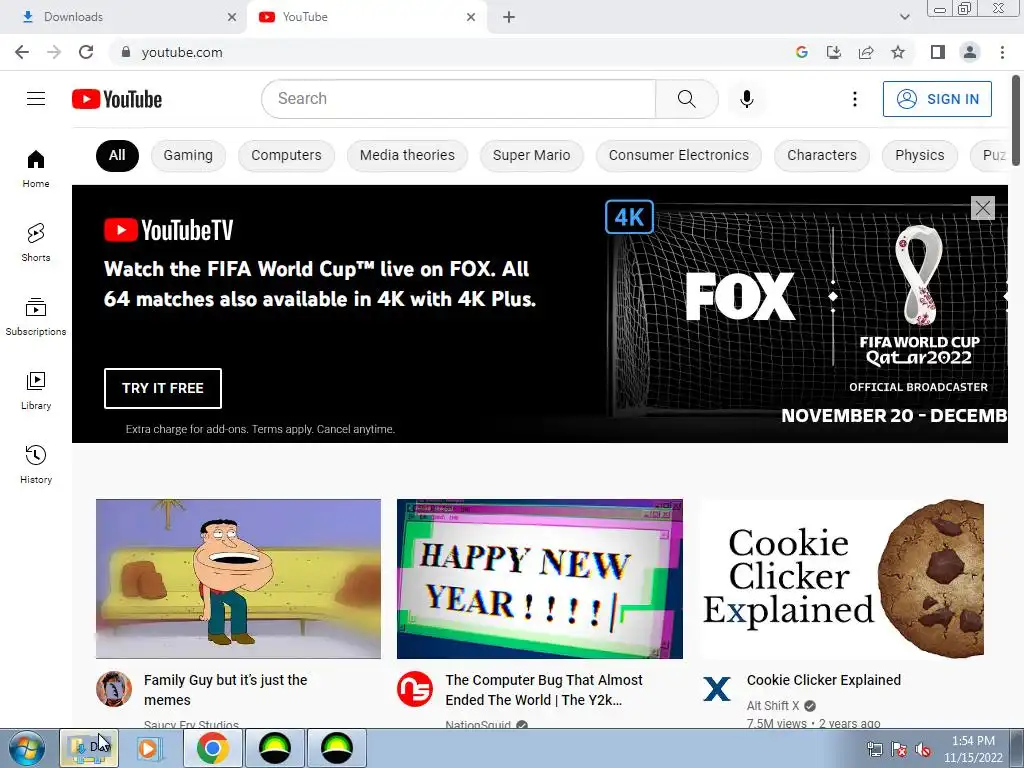Bookmark this page with the star icon
Image resolution: width=1024 pixels, height=768 pixels.
(898, 52)
